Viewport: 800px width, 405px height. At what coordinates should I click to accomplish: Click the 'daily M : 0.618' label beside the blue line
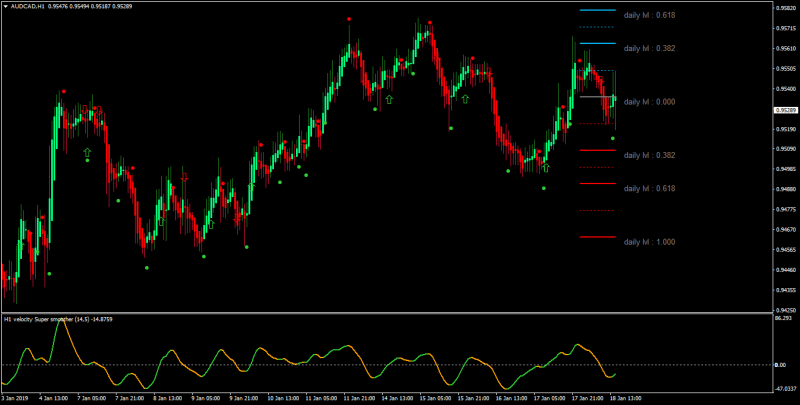click(x=649, y=15)
